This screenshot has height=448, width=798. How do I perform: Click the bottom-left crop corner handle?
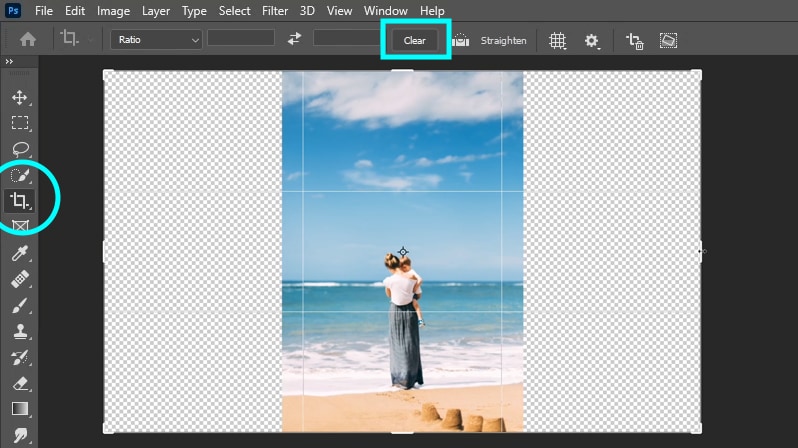(108, 429)
